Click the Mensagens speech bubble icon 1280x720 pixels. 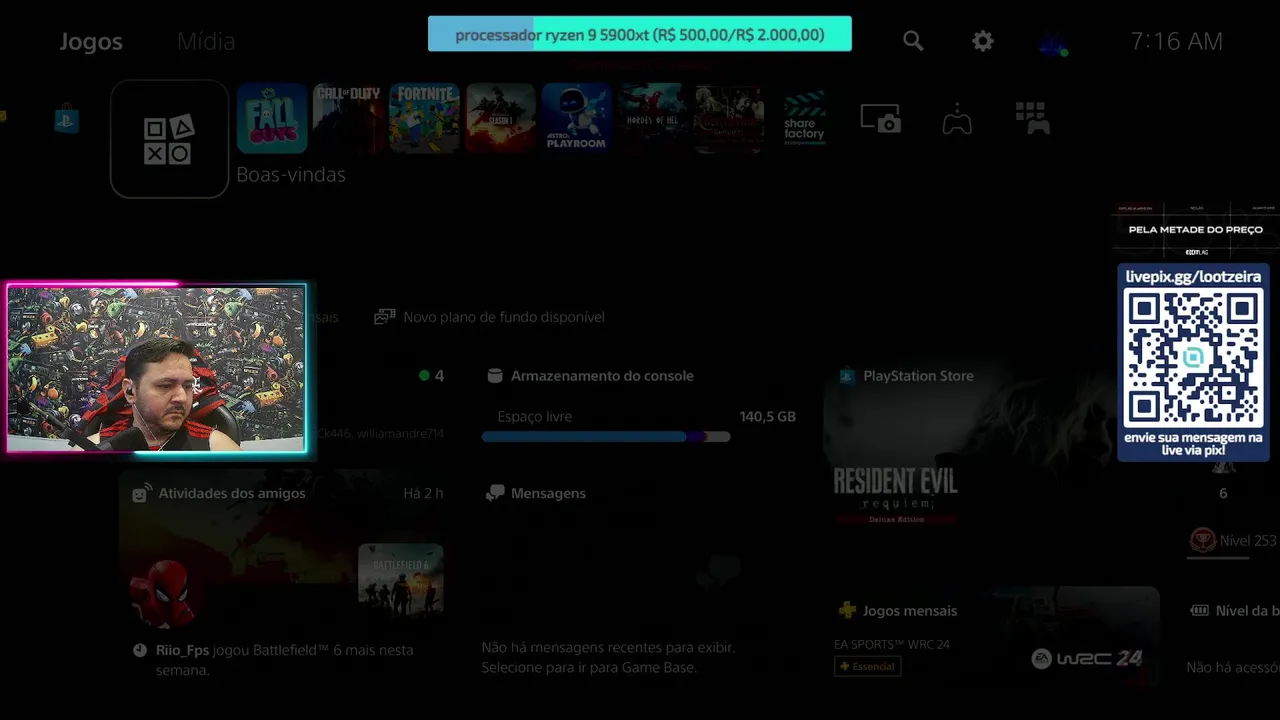coord(494,493)
